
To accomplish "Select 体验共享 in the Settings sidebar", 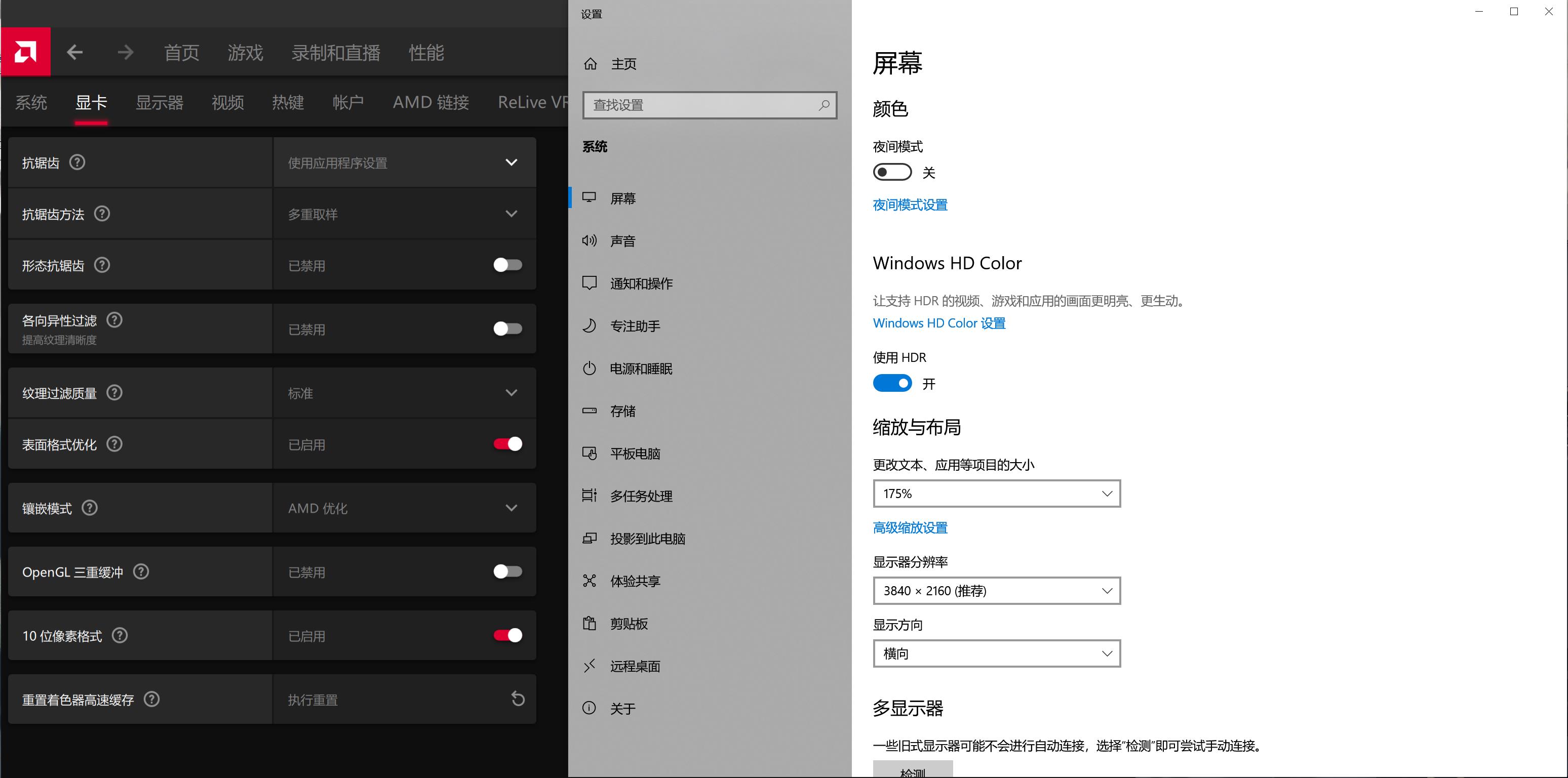I will click(x=636, y=581).
